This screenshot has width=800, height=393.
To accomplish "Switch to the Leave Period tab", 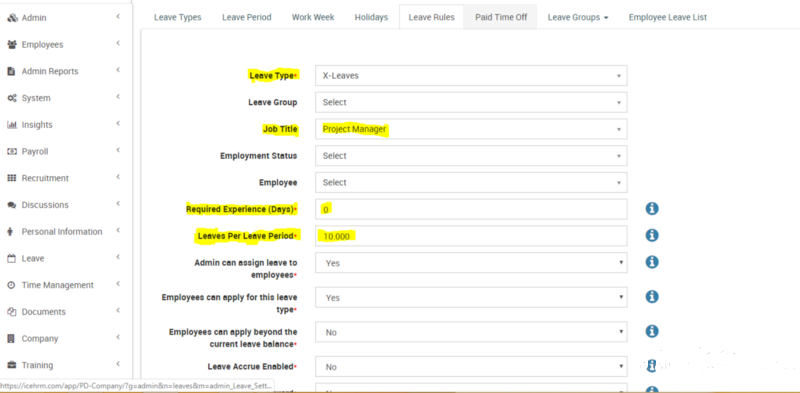I will point(247,17).
